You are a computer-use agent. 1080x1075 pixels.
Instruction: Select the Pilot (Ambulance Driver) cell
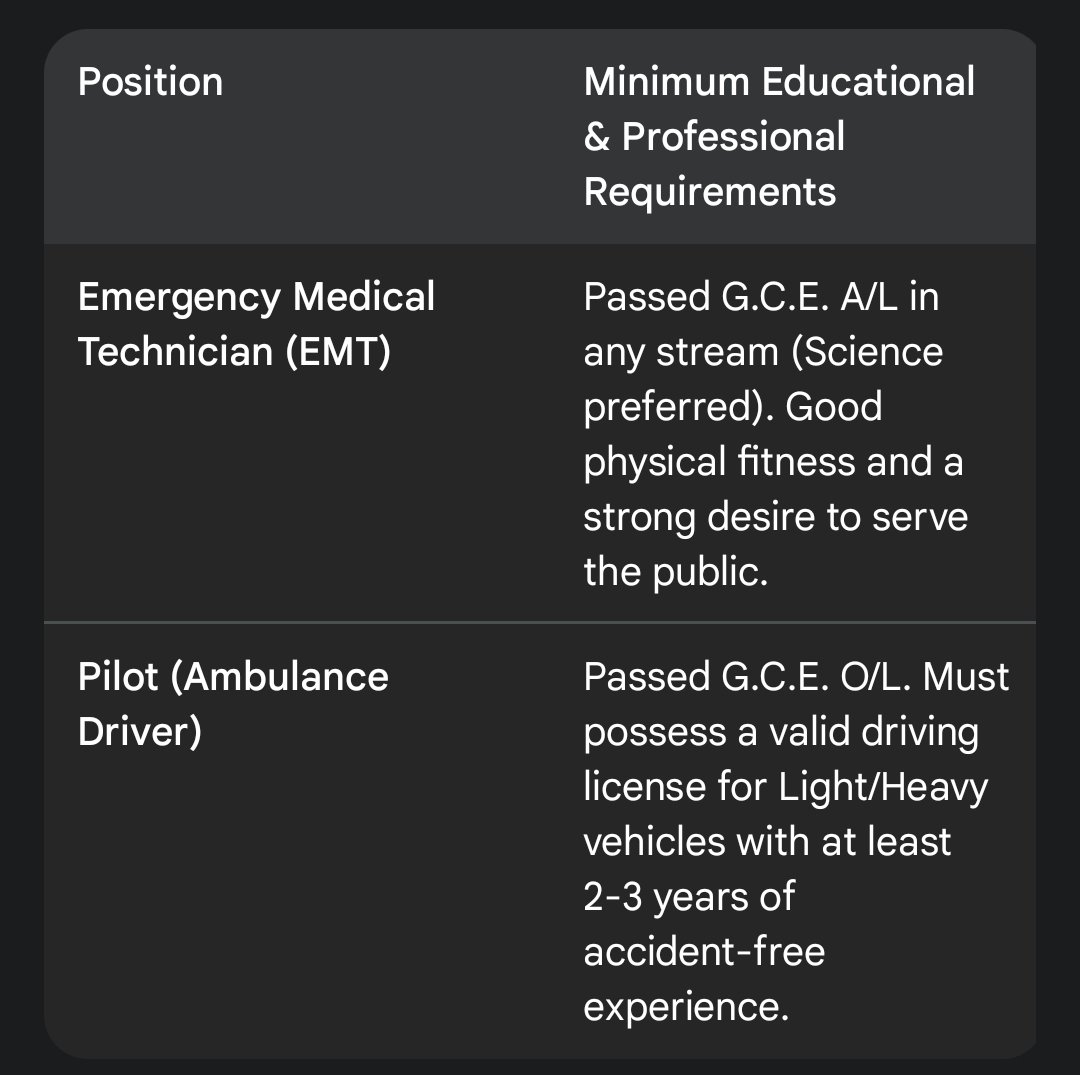(233, 704)
